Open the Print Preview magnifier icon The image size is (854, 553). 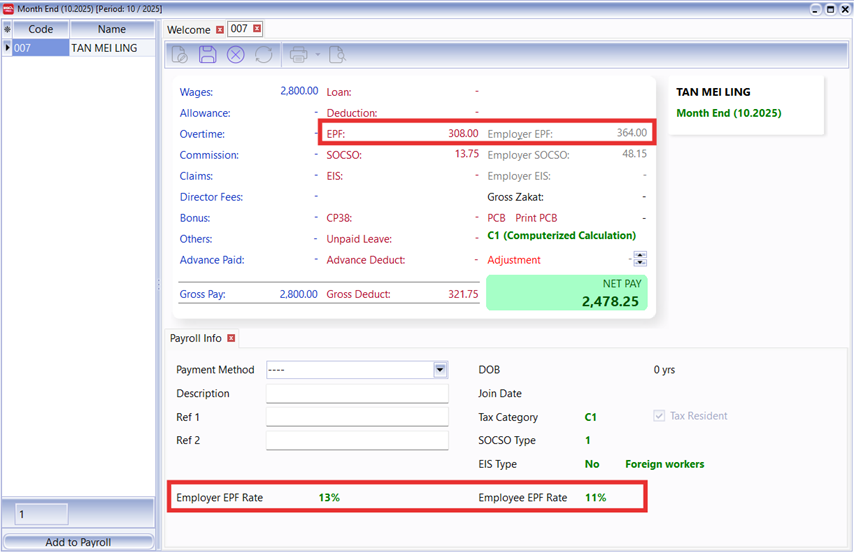point(338,55)
